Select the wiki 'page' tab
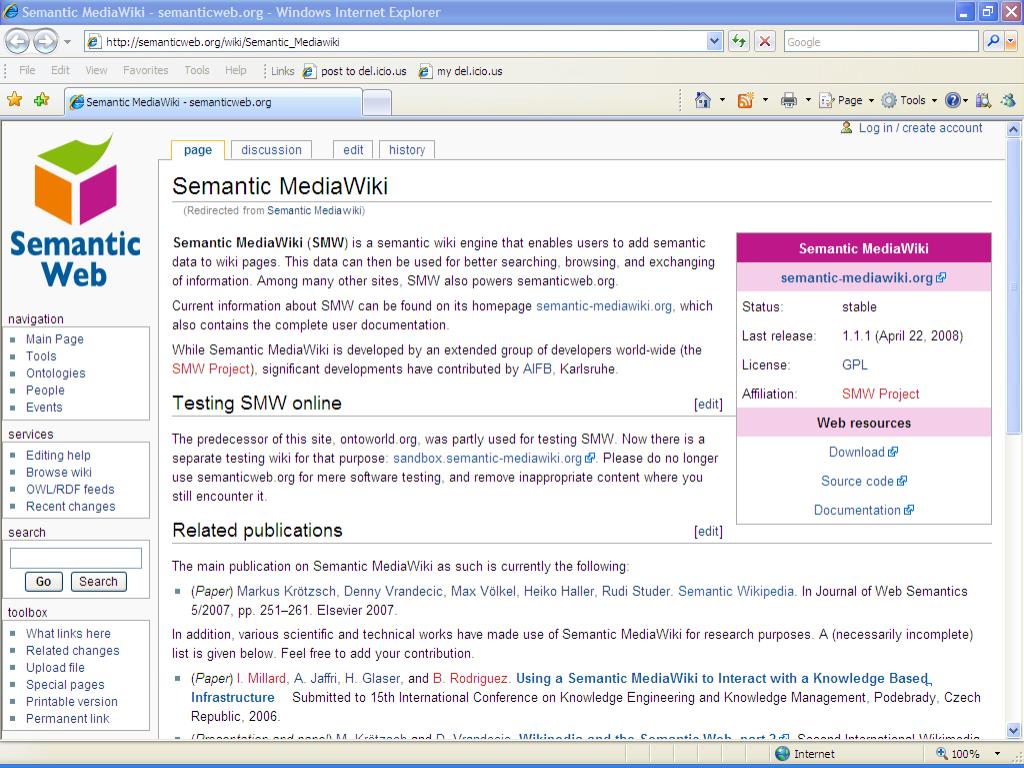Screen dimensions: 1024x768 coord(198,150)
